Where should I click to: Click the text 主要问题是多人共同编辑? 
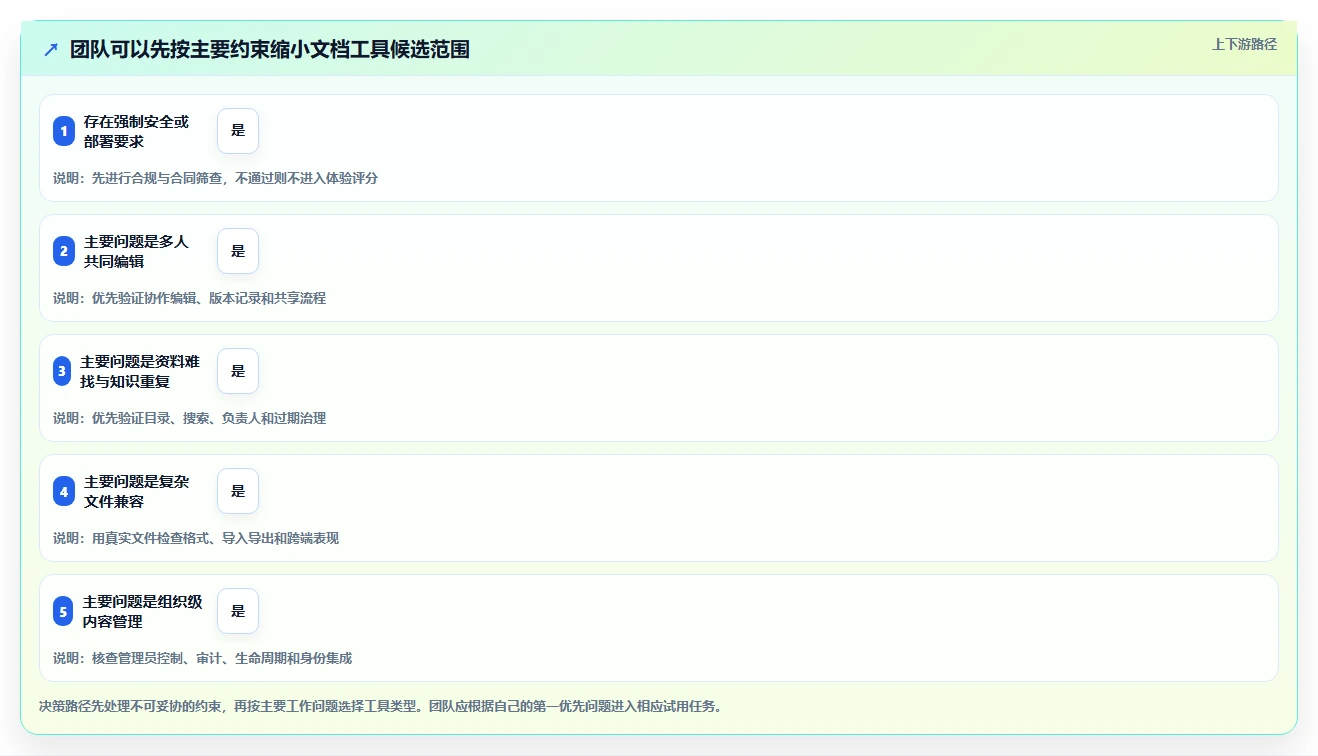click(x=136, y=251)
